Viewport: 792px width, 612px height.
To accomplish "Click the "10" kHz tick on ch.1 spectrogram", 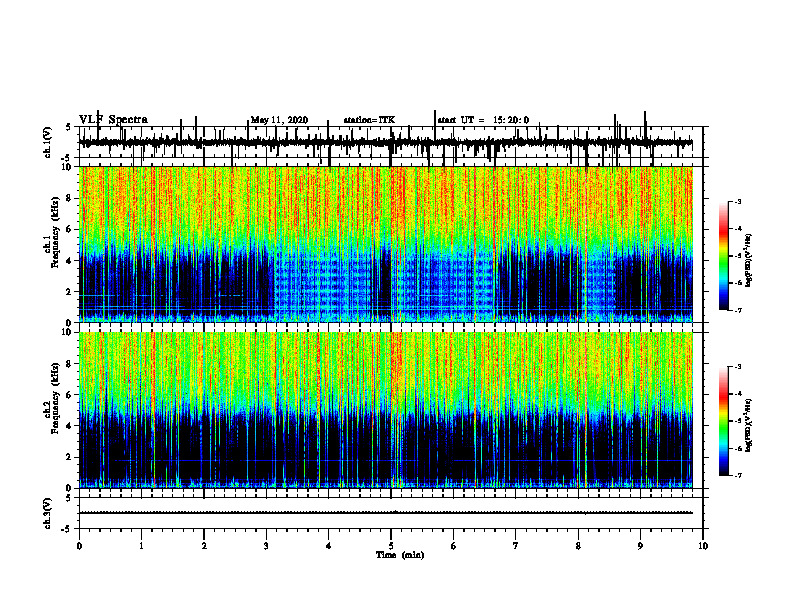I will point(69,167).
